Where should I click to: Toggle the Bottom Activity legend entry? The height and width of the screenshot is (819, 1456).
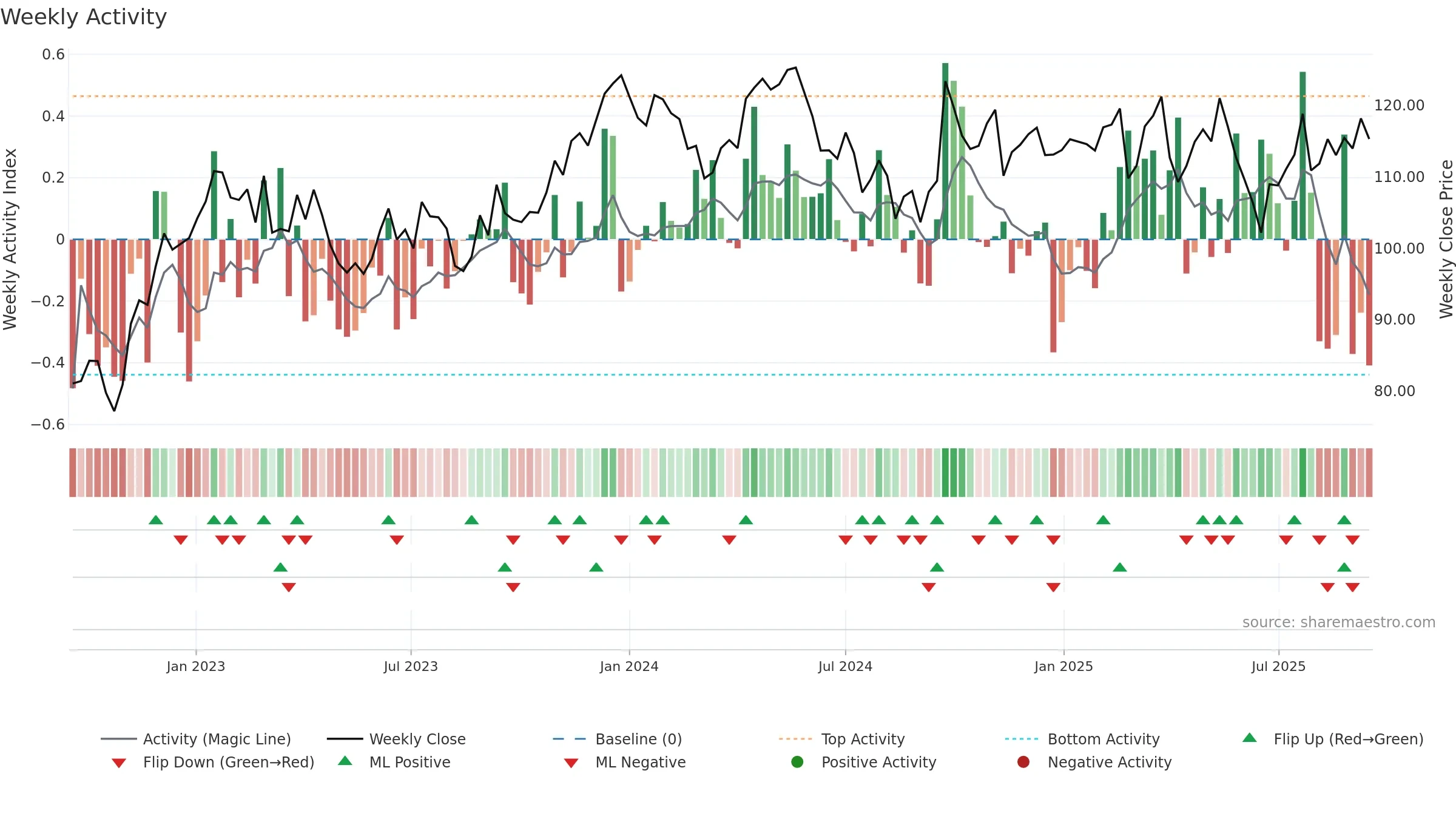click(x=1082, y=739)
